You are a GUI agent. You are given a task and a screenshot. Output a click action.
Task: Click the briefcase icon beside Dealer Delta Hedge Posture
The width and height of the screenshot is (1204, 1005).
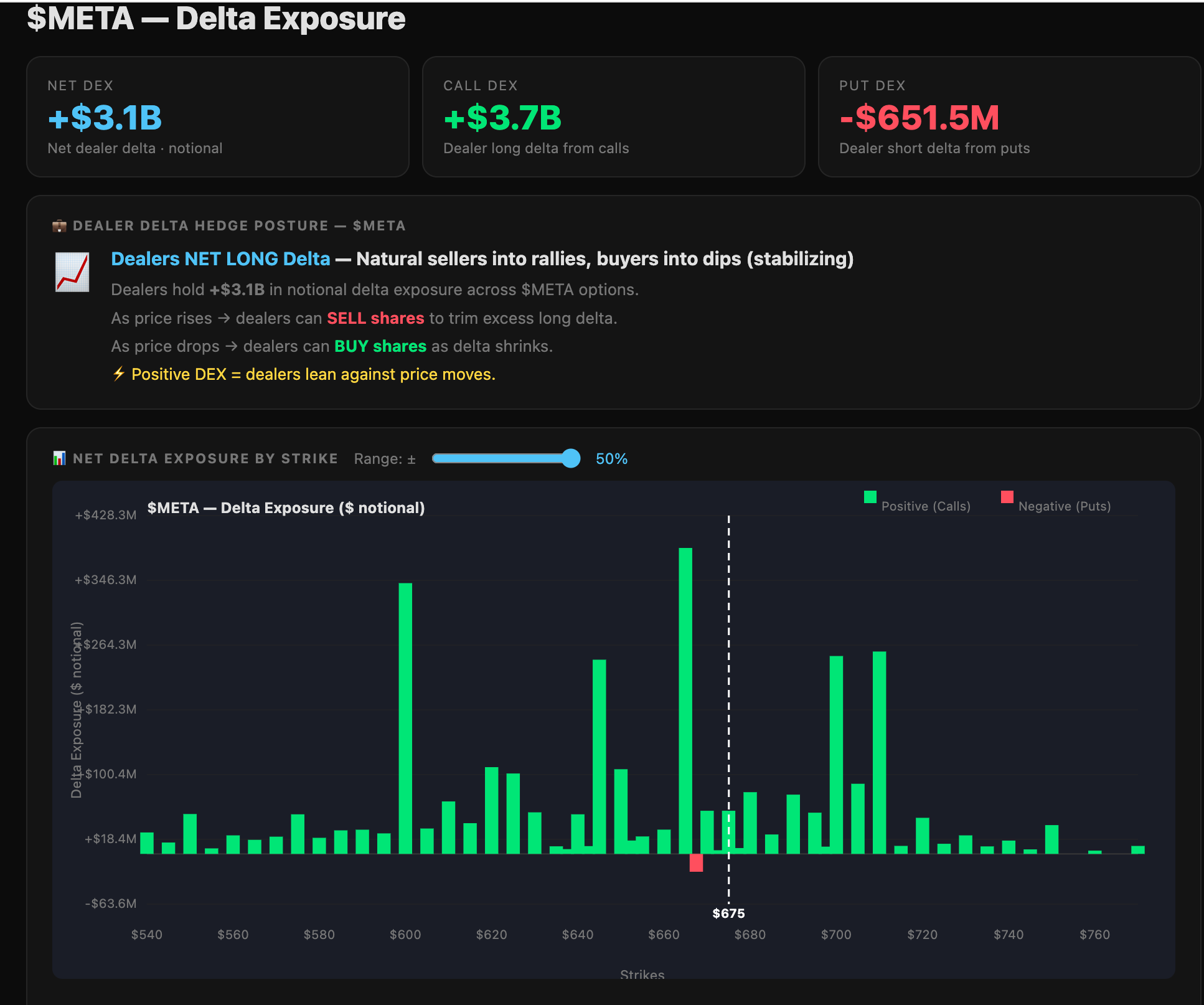(x=59, y=226)
